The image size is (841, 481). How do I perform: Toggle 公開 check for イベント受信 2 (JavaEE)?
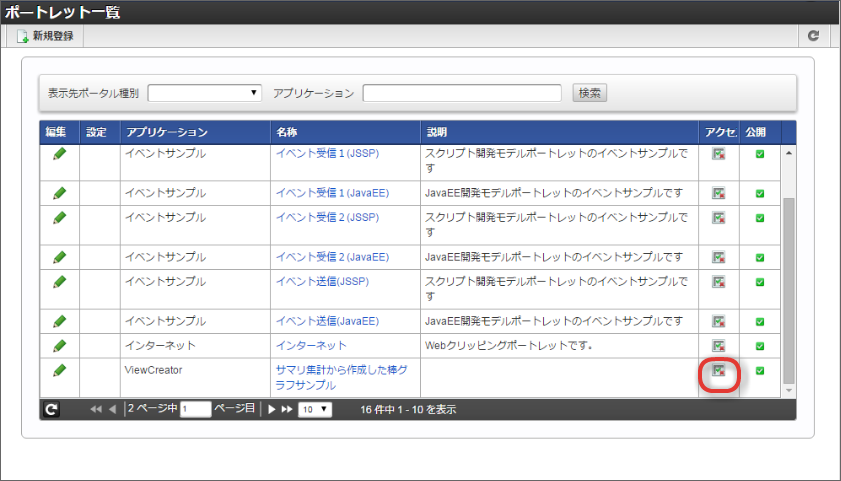pos(760,258)
